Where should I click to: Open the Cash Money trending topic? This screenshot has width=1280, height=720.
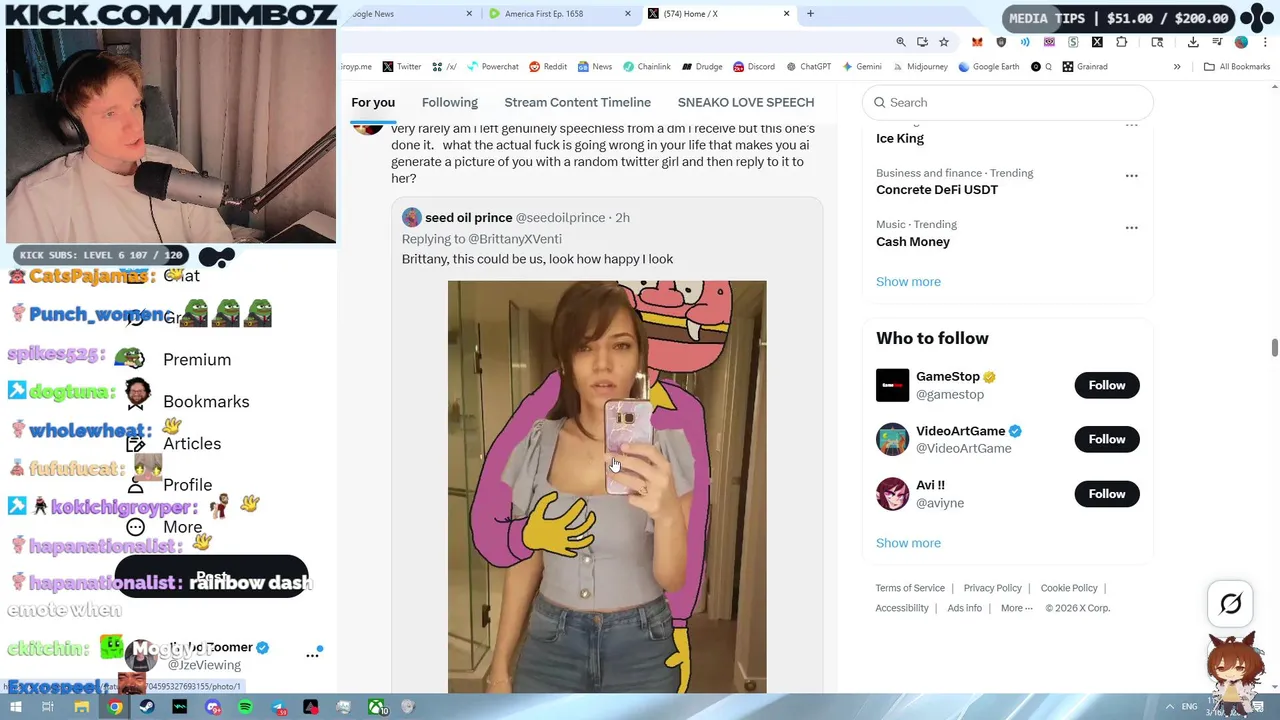tap(913, 242)
